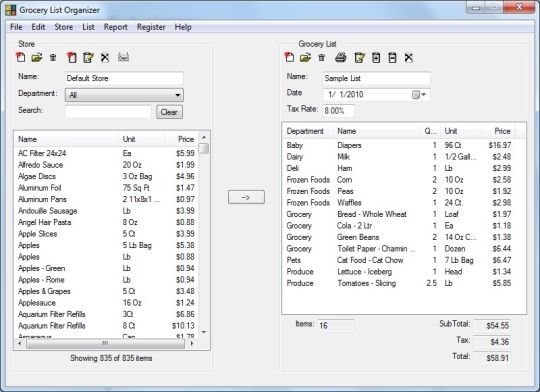This screenshot has height=392, width=540.
Task: Select 'AC Filter 24x24' in store list
Action: [x=106, y=153]
